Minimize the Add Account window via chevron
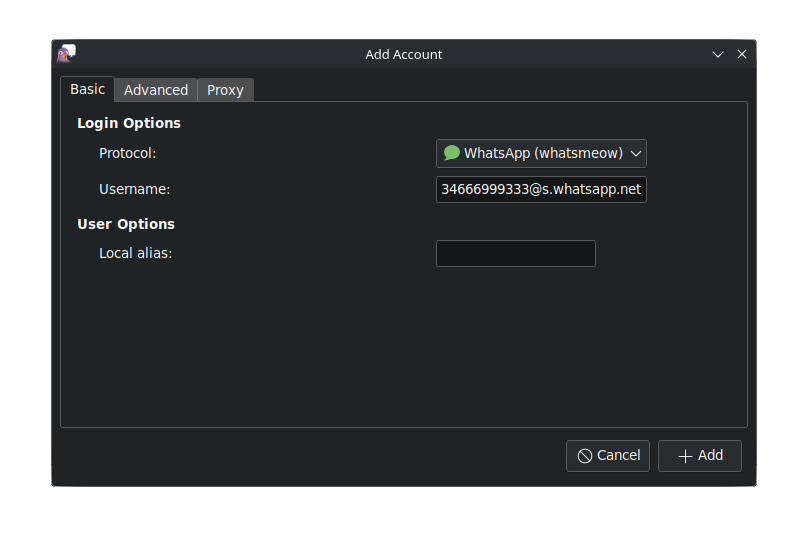This screenshot has height=537, width=806. pos(718,54)
